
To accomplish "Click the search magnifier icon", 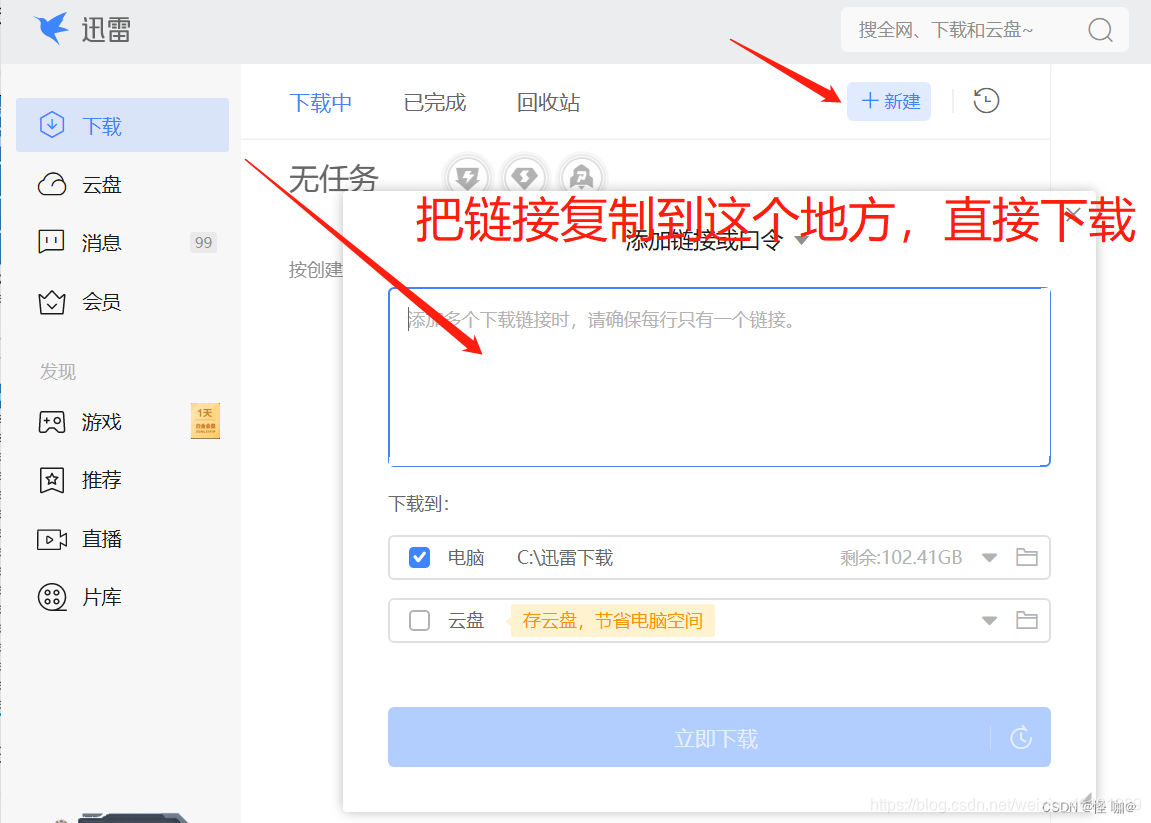I will tap(1100, 30).
